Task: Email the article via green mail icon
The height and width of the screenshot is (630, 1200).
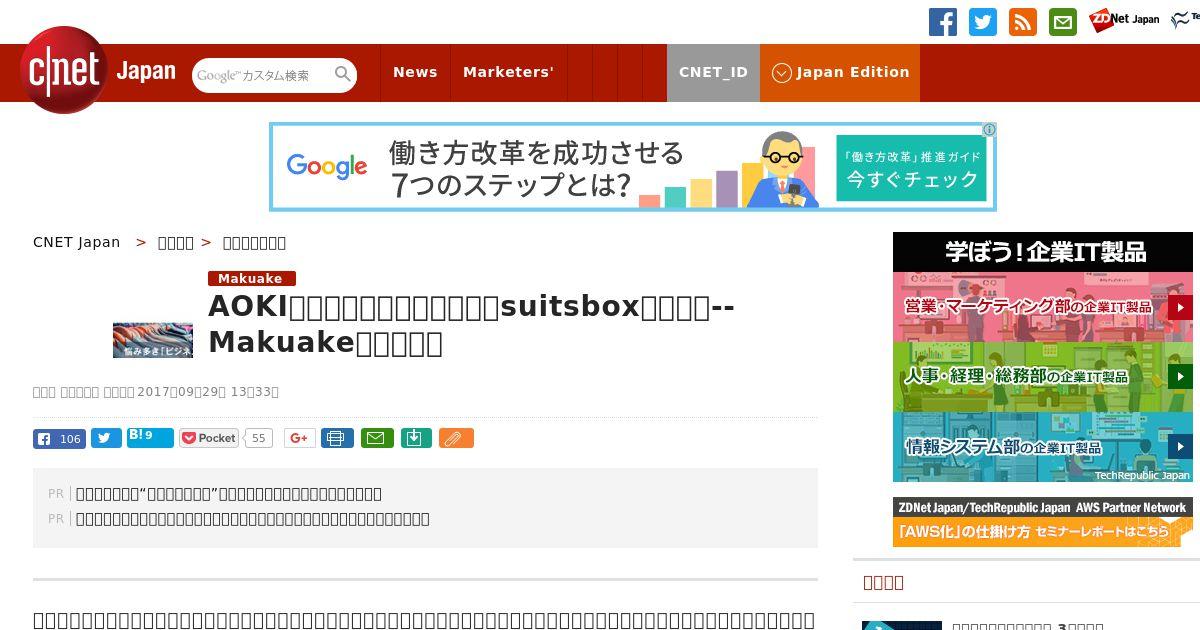Action: 377,438
